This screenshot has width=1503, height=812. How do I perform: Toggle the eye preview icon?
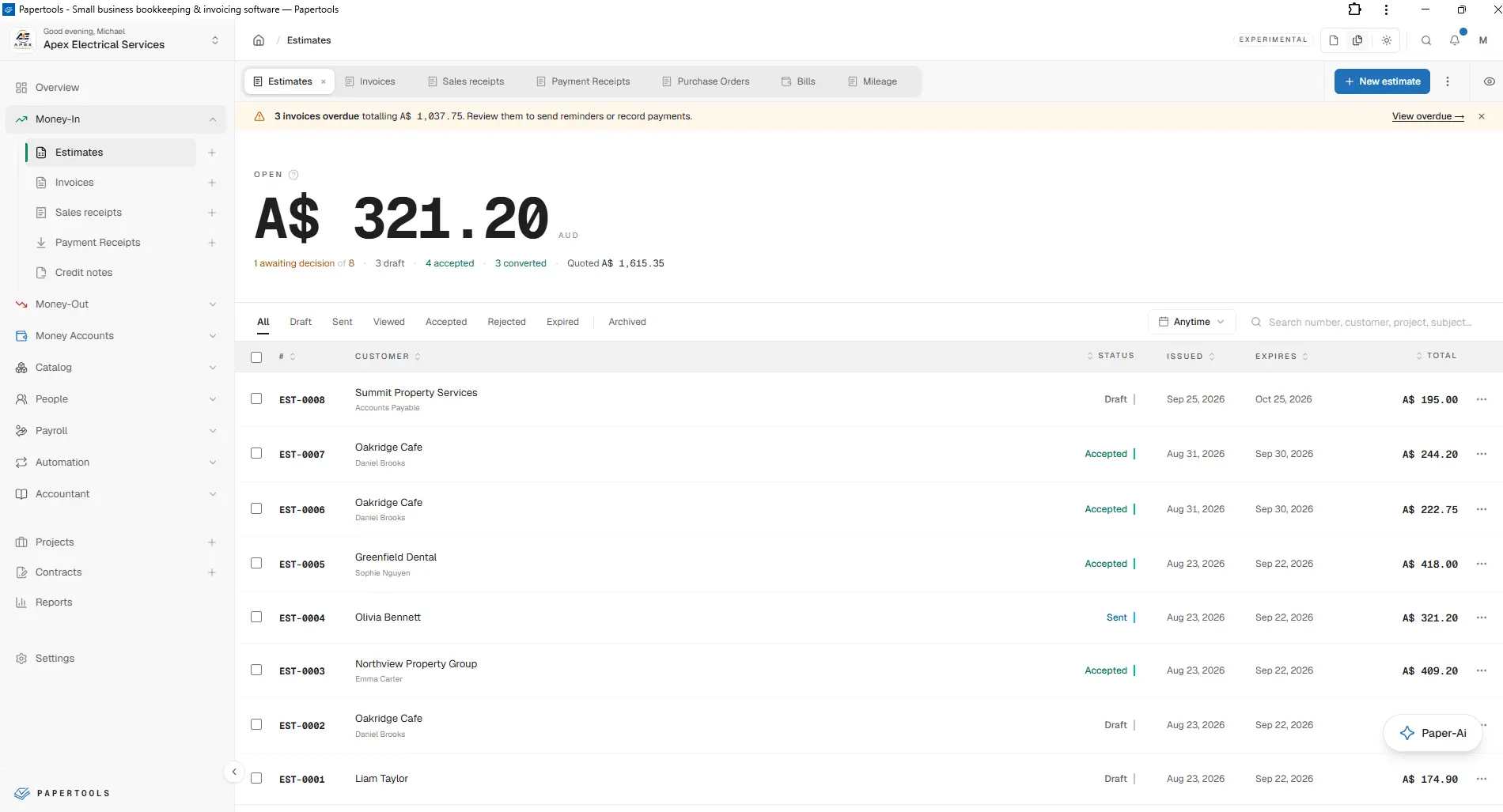[x=1490, y=81]
